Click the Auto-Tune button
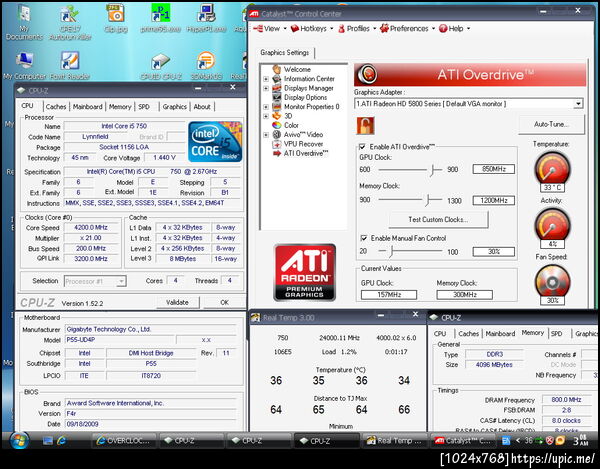Image resolution: width=600 pixels, height=469 pixels. tap(551, 124)
